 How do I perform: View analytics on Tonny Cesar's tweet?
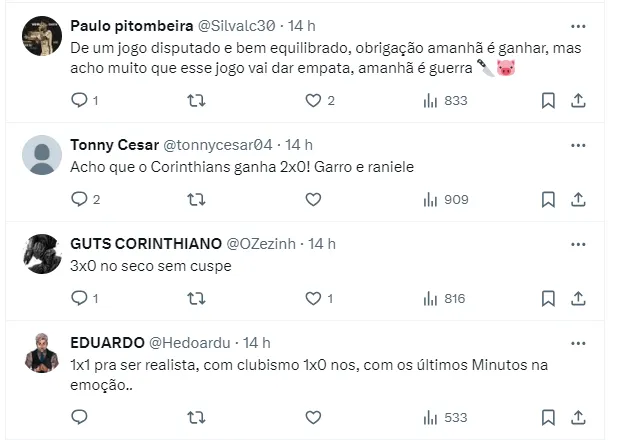click(x=431, y=199)
